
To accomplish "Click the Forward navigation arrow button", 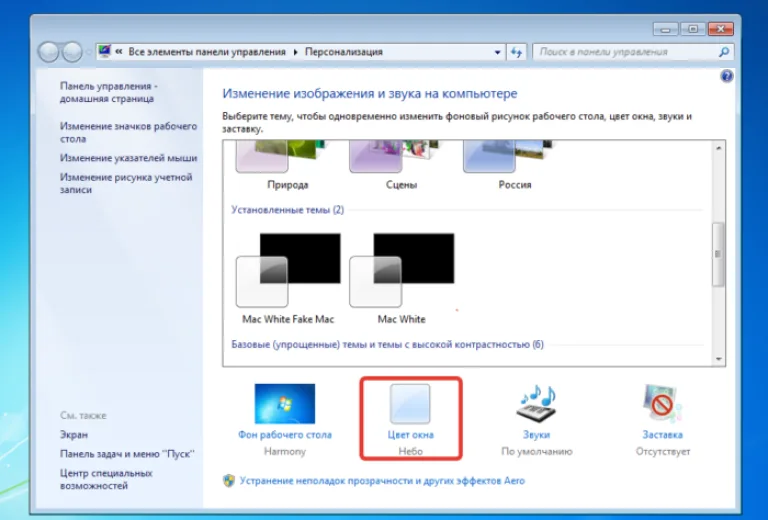I will 72,52.
